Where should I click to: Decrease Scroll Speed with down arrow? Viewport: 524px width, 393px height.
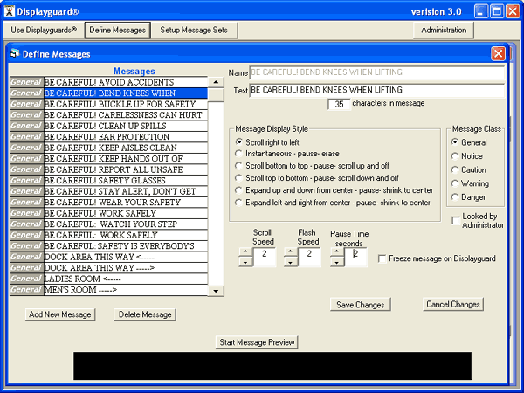[245, 262]
